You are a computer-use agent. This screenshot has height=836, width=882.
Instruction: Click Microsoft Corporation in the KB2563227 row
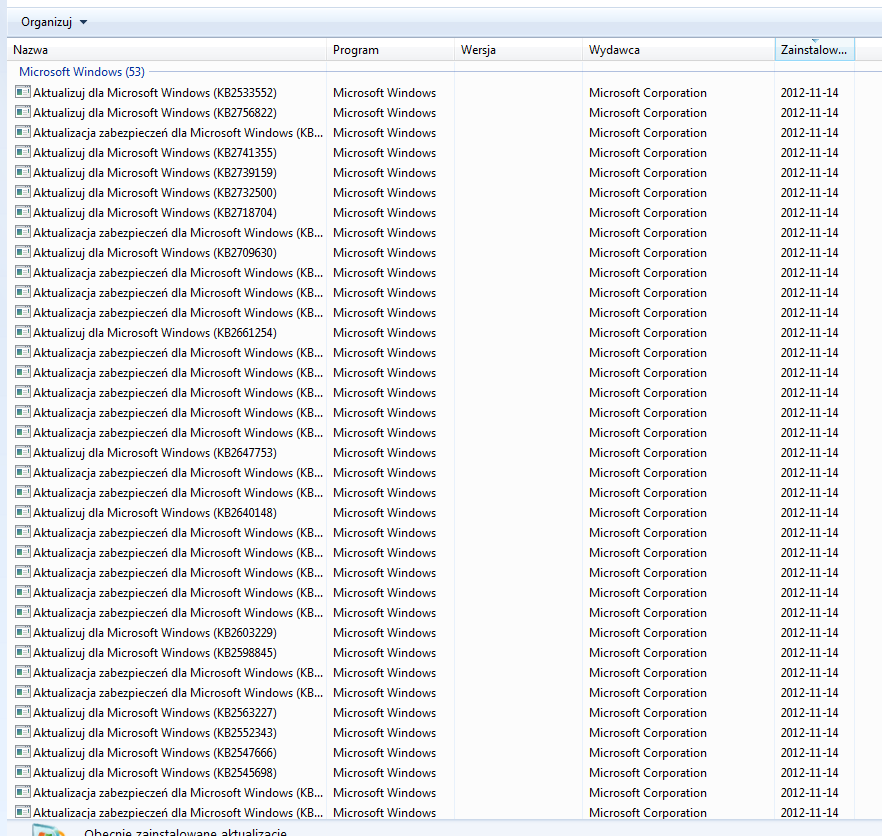tap(647, 713)
